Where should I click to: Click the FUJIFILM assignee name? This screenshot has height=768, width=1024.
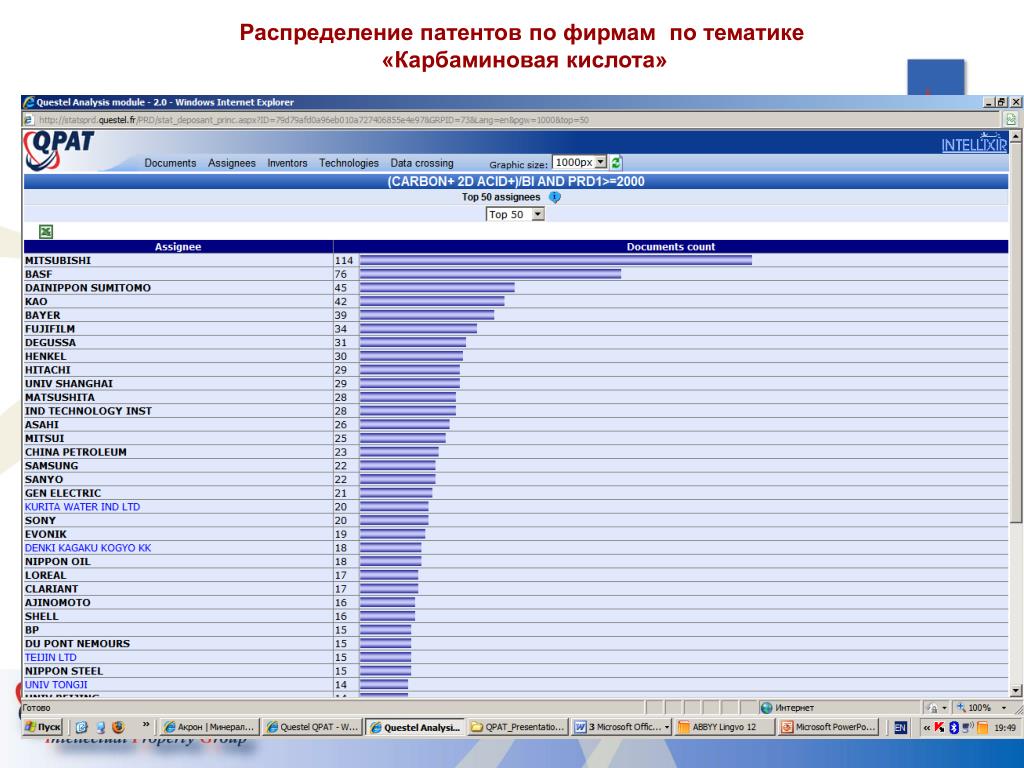[50, 329]
